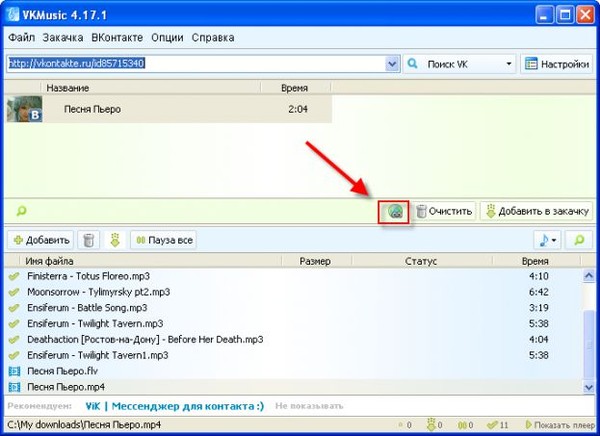Click the 6:42 time of Moonsorrow
Viewport: 600px width, 436px height.
point(539,292)
